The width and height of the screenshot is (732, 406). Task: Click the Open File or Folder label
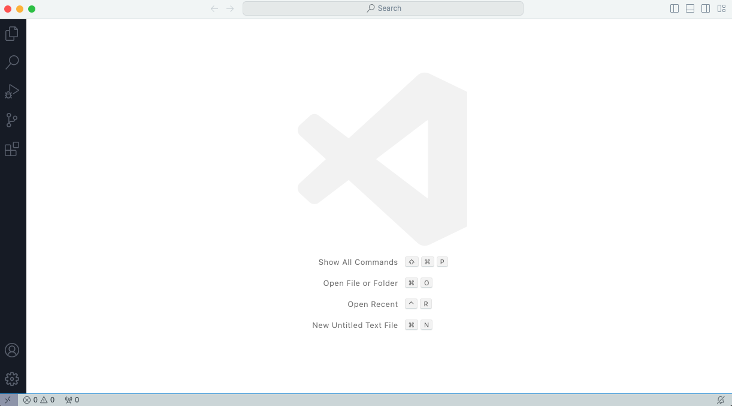(360, 283)
